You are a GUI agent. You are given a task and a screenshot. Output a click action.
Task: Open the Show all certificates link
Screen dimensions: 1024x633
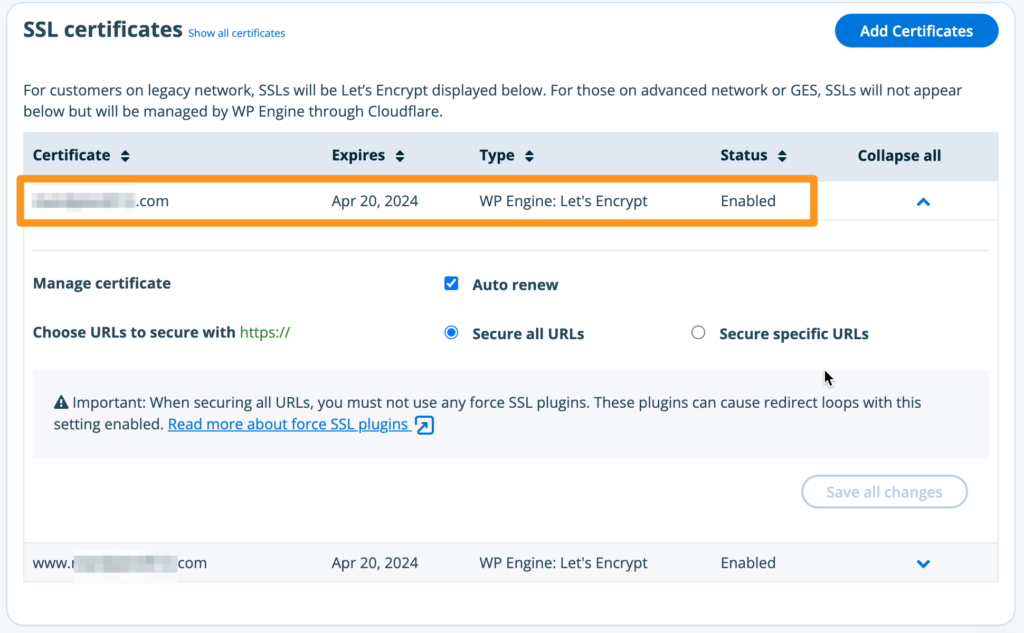click(x=236, y=33)
